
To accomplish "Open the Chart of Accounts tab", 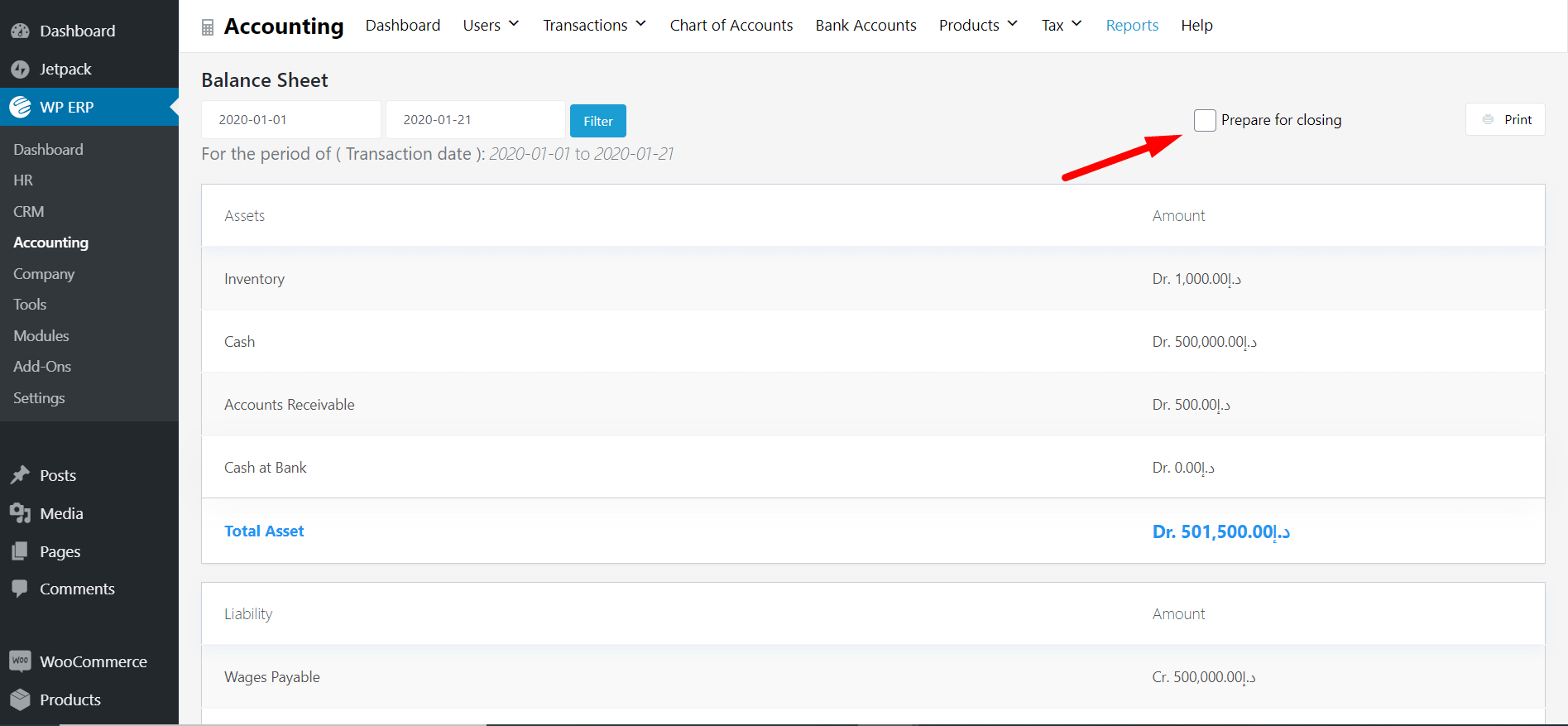I will click(731, 26).
